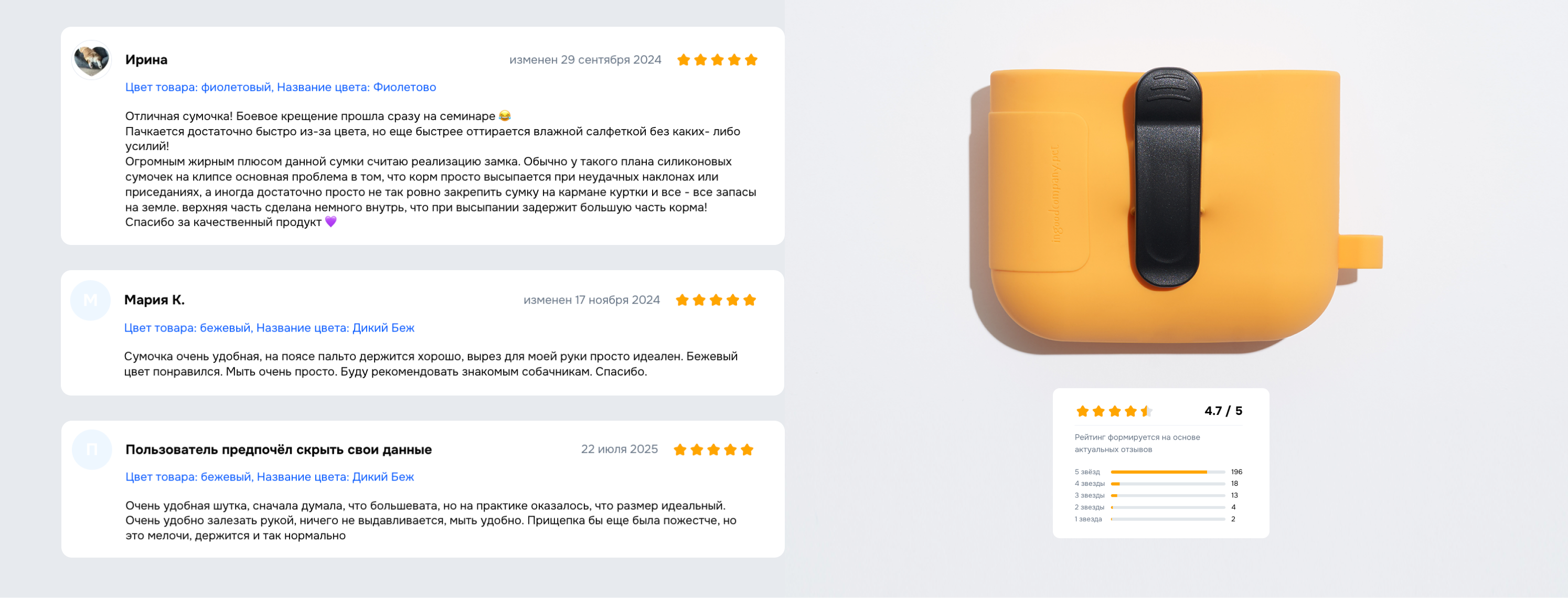Click Ирина's dog photo avatar
Viewport: 1568px width, 598px height.
91,60
